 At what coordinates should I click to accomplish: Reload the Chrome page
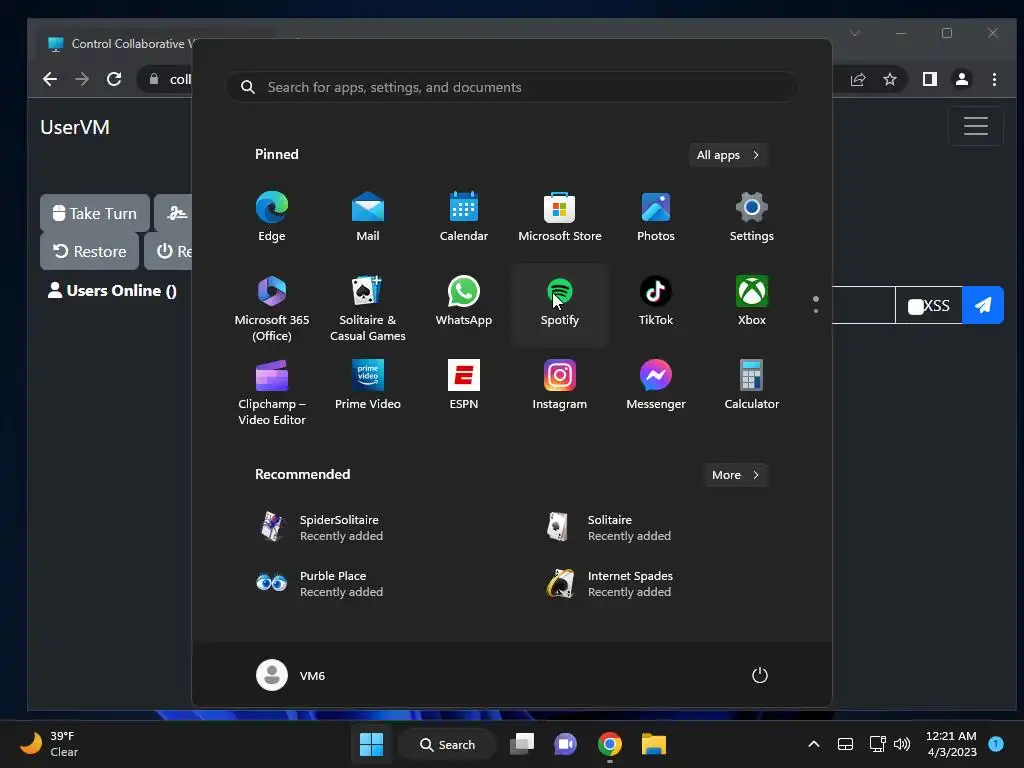click(x=114, y=79)
